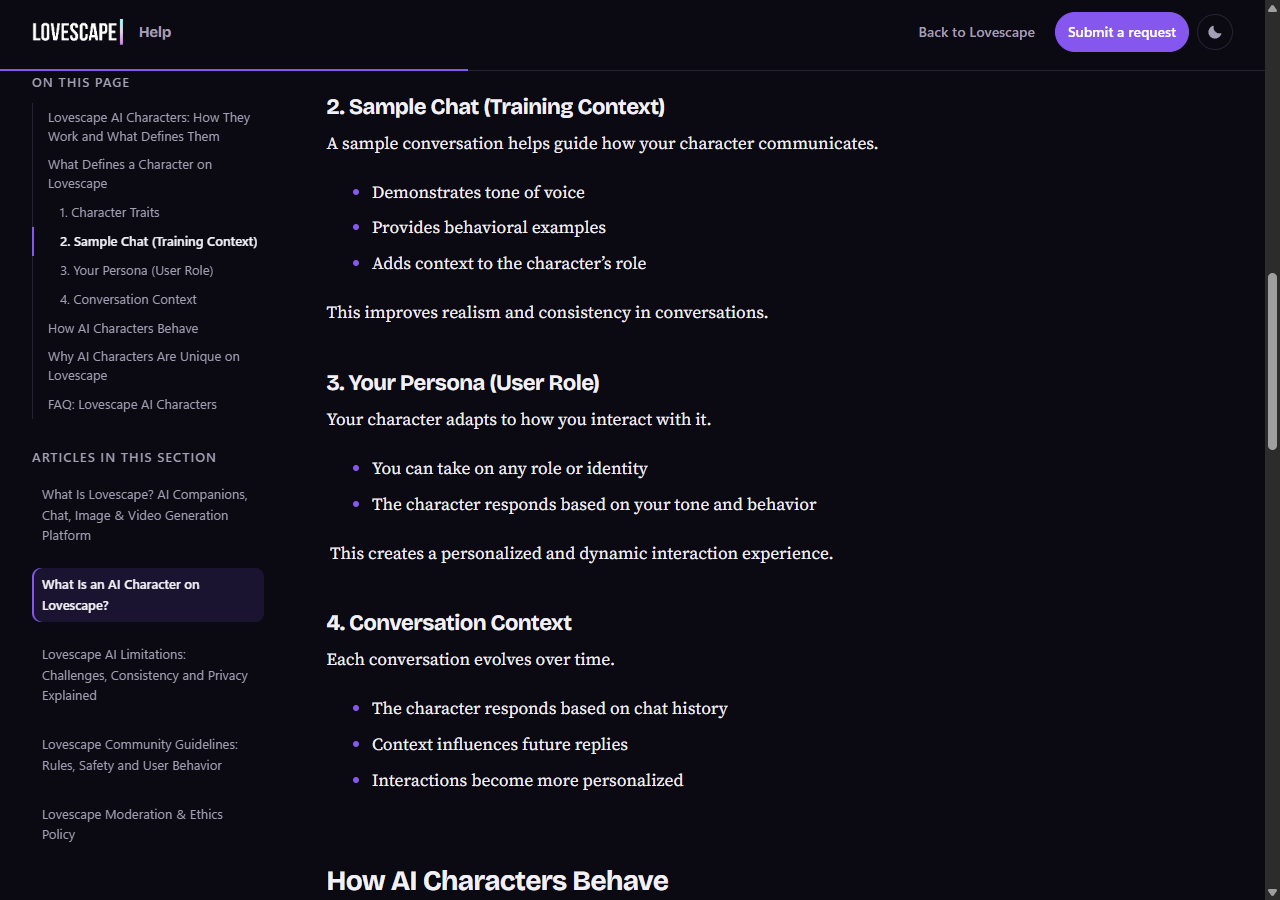
Task: Open How AI Characters Behave in sidebar
Action: tap(123, 329)
